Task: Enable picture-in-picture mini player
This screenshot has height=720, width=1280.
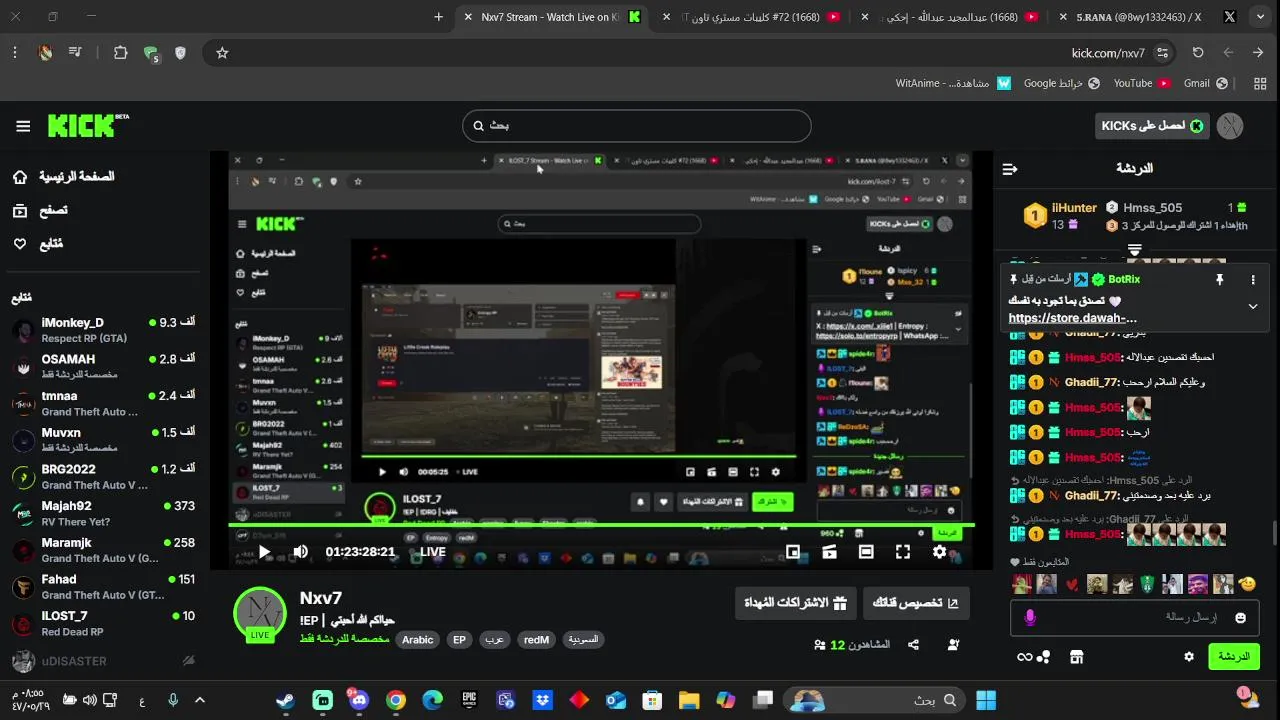Action: click(793, 552)
